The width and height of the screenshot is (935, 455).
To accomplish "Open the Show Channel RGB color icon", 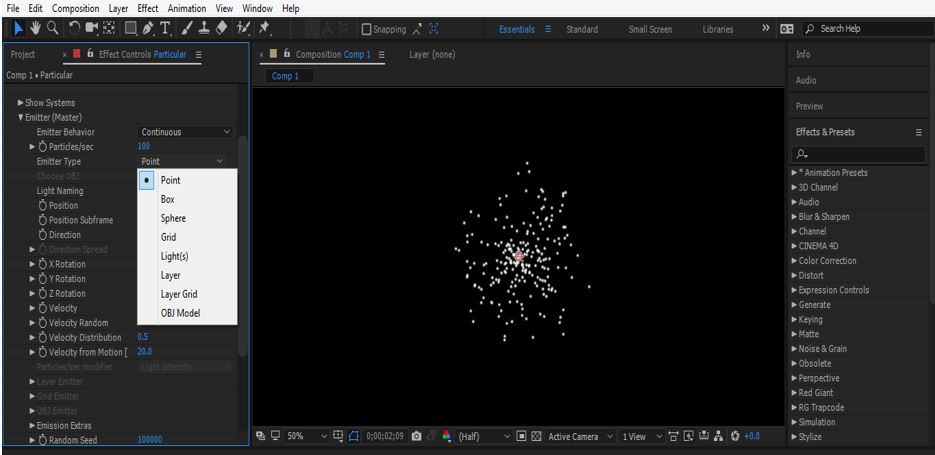I will click(x=447, y=437).
